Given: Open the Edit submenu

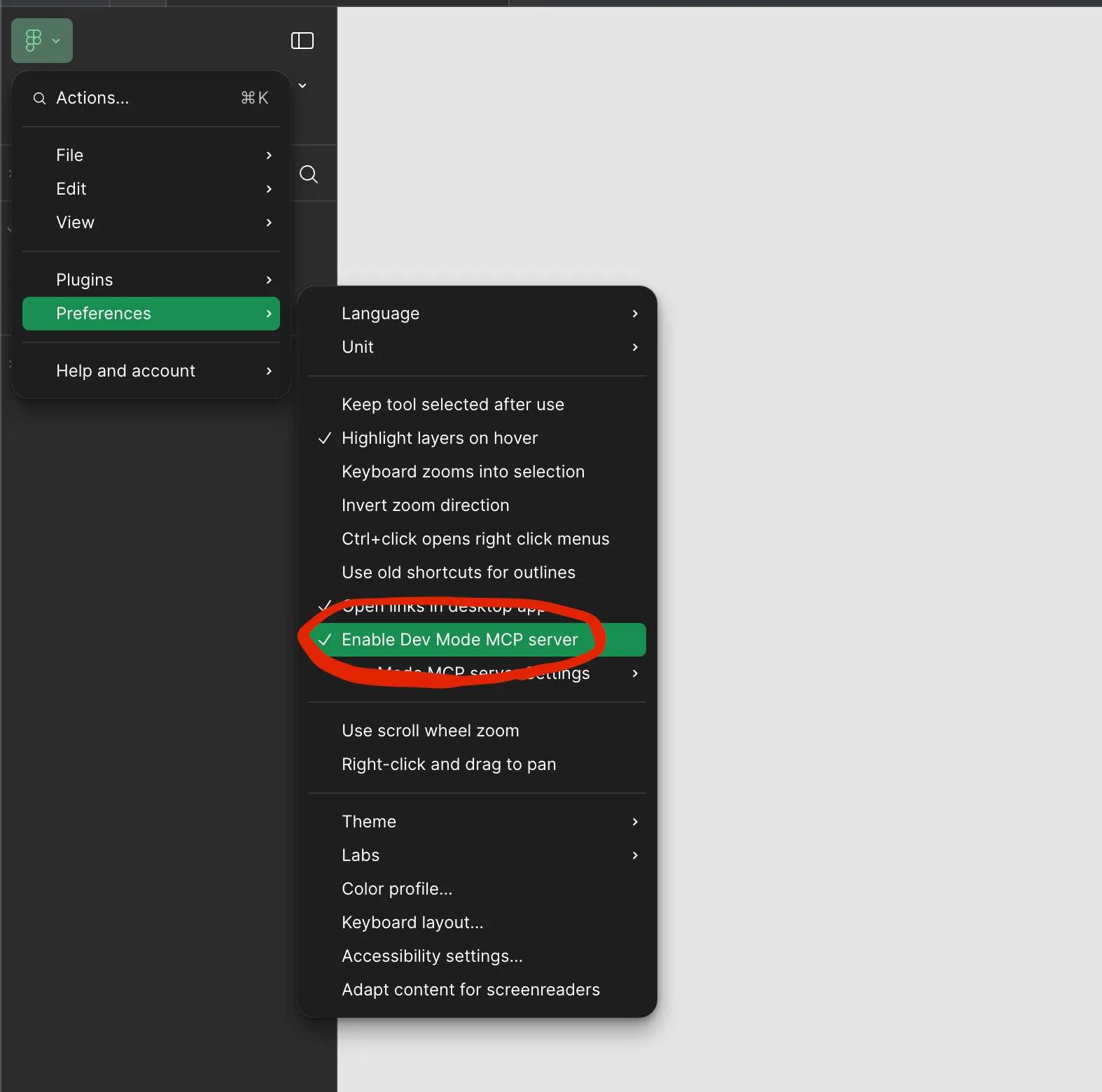Looking at the screenshot, I should pos(151,189).
